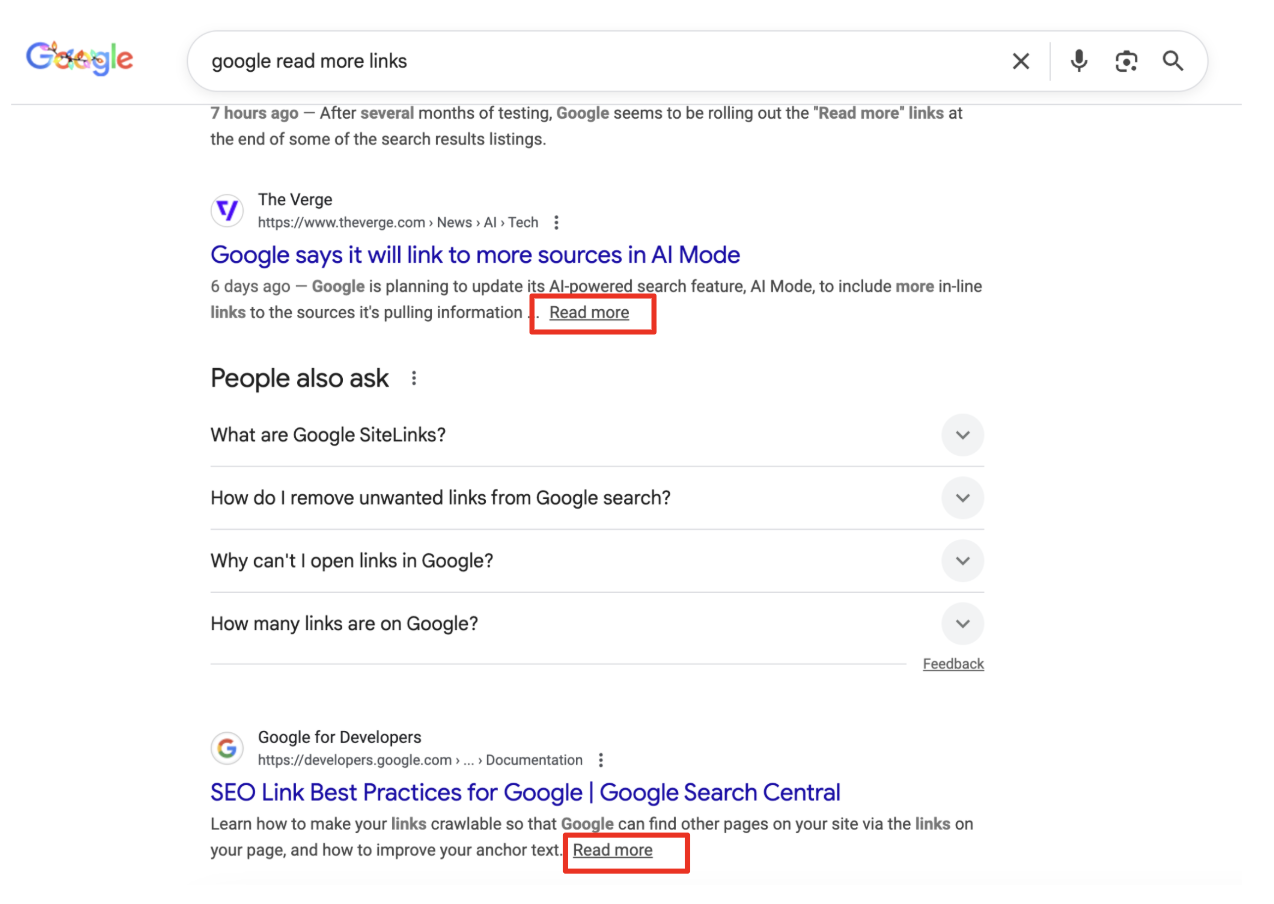Click the microphone icon for voice search
The image size is (1274, 904).
coord(1078,61)
